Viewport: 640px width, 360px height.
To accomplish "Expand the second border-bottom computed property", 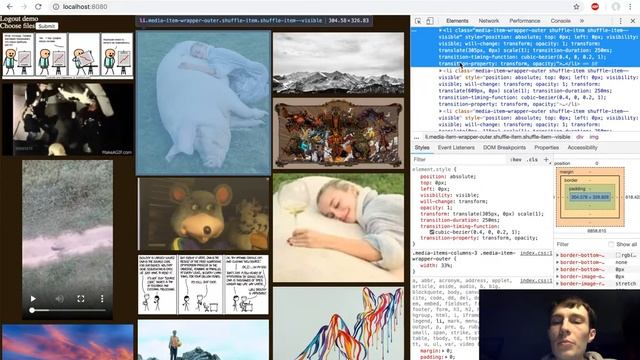I will tap(558, 262).
